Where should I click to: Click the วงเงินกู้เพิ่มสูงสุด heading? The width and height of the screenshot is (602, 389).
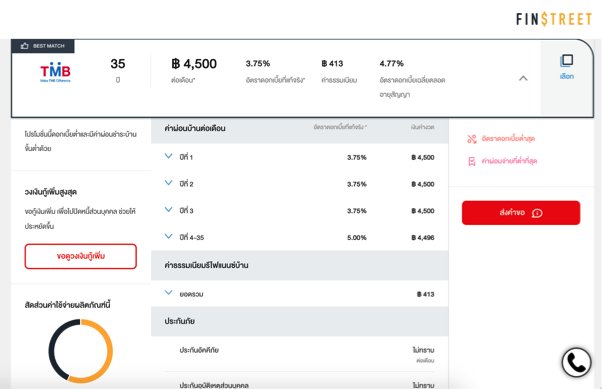[51, 192]
